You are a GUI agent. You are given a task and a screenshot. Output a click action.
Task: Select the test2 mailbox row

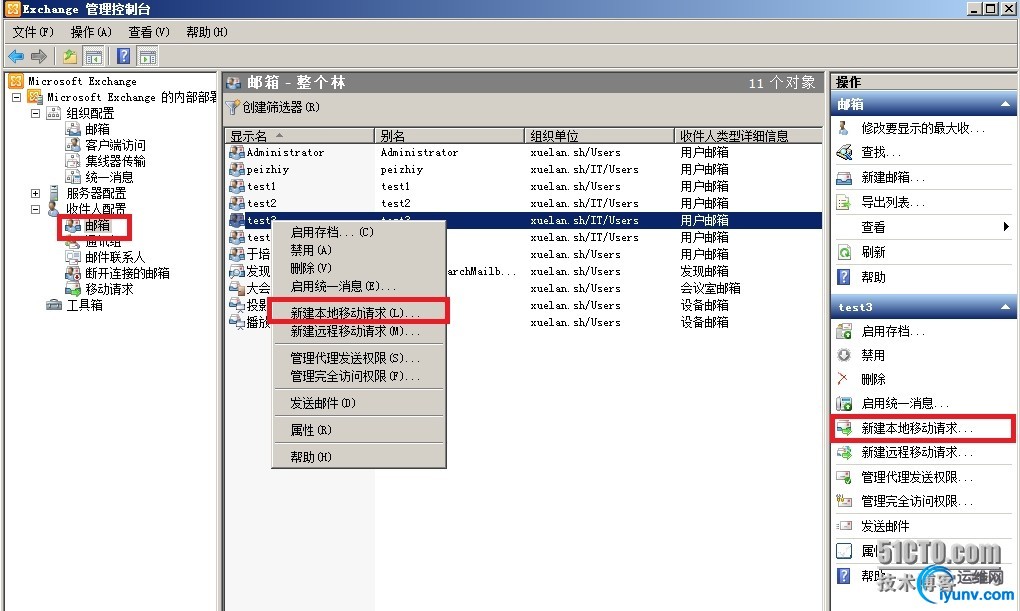pos(525,203)
